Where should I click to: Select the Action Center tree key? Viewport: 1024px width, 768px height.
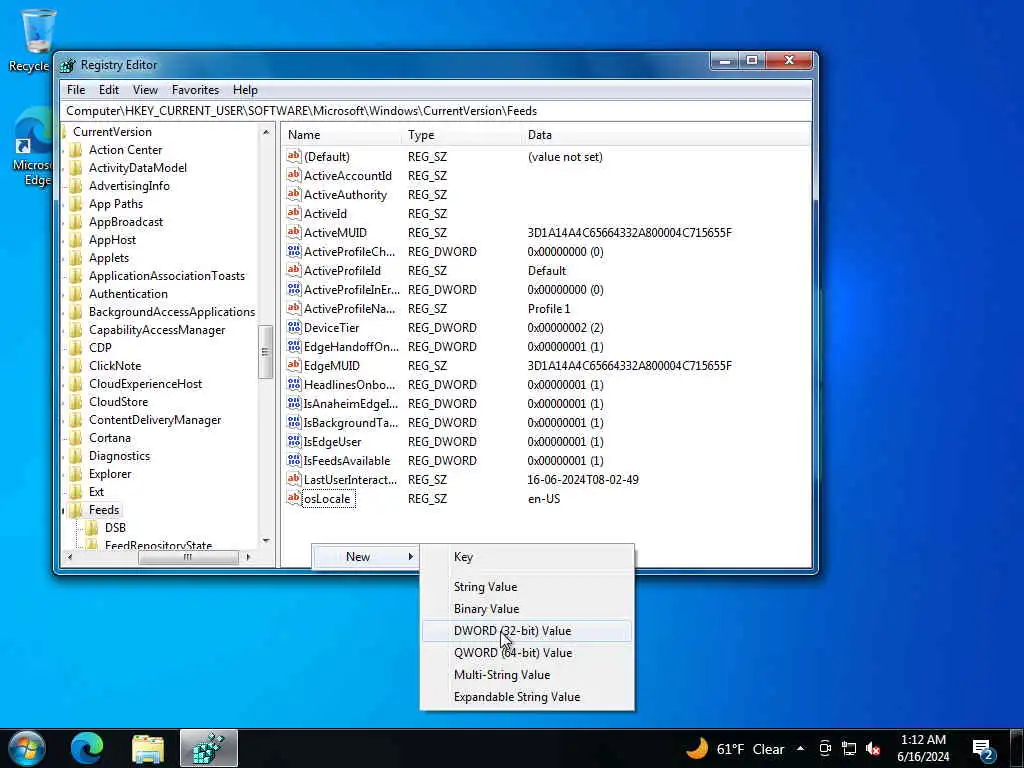[x=125, y=150]
